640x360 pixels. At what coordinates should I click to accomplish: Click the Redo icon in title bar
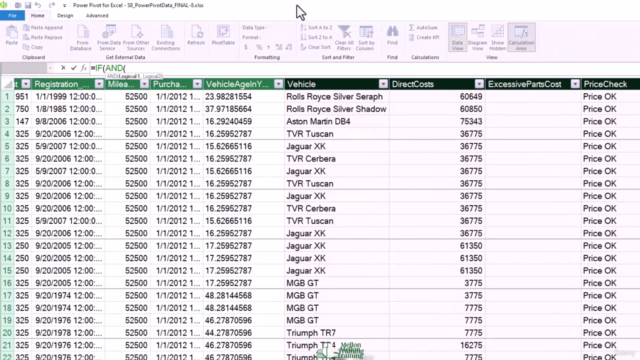[x=52, y=5]
